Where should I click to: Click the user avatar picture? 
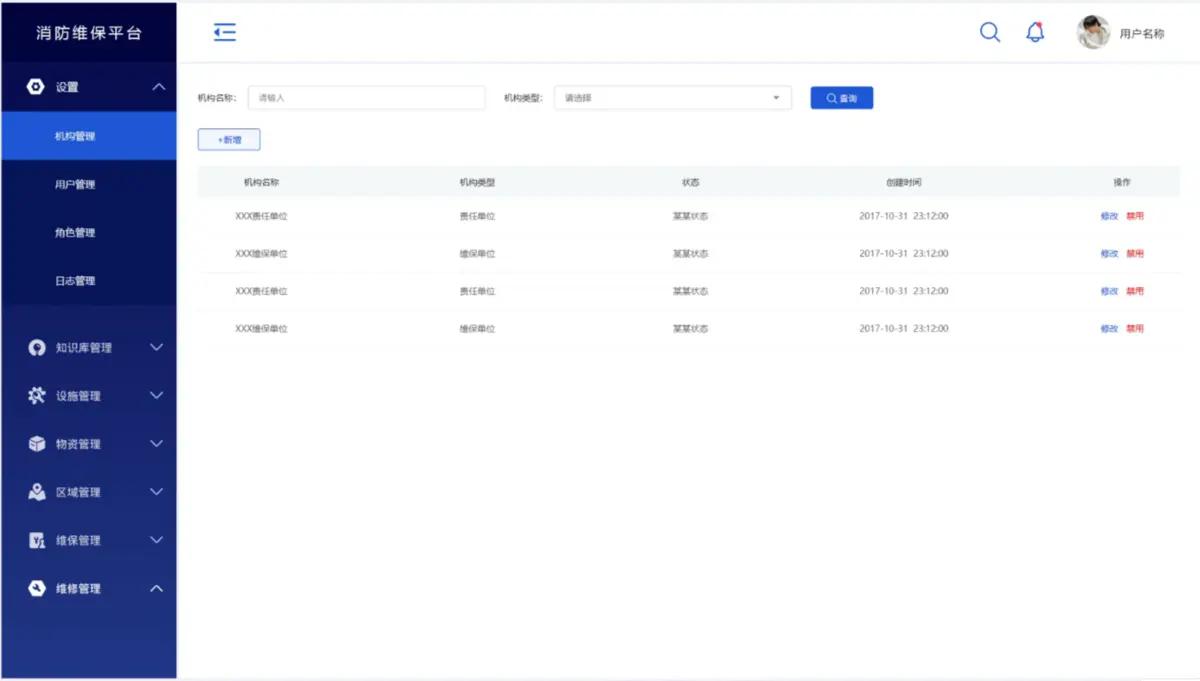tap(1093, 32)
